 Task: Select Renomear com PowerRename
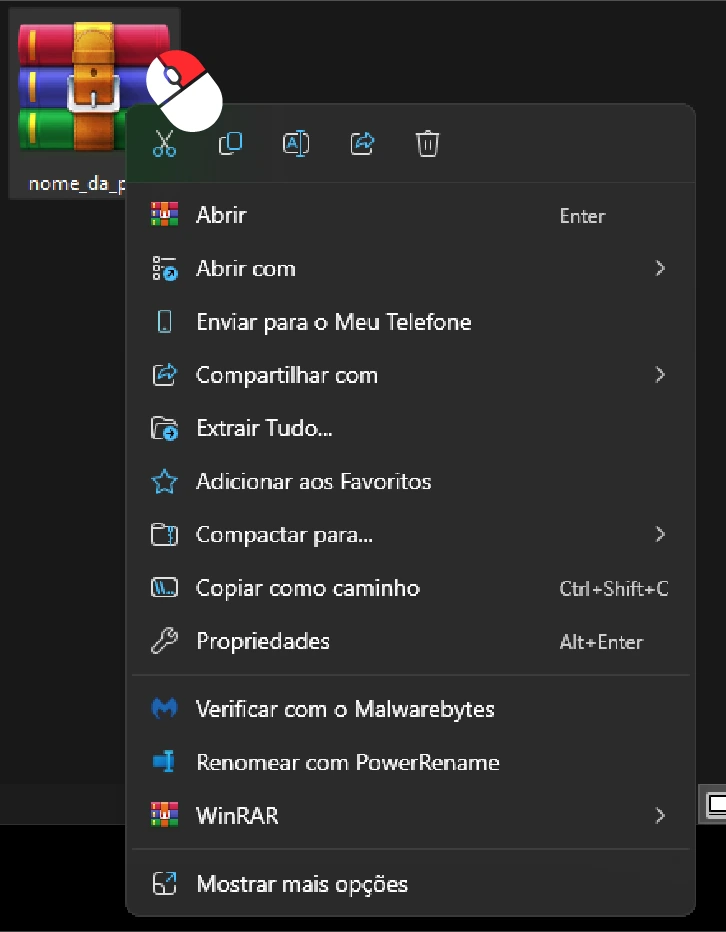[347, 762]
